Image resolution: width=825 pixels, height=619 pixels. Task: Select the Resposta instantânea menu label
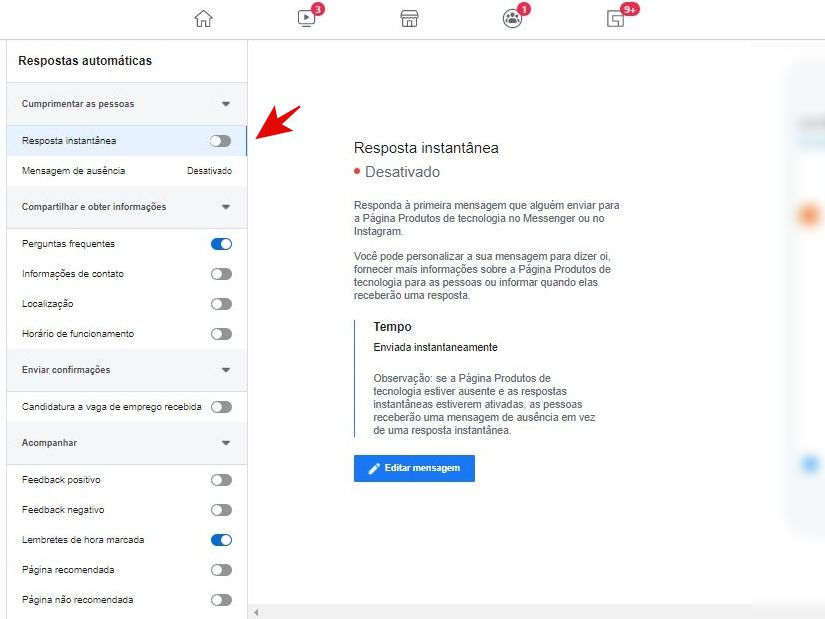click(69, 141)
